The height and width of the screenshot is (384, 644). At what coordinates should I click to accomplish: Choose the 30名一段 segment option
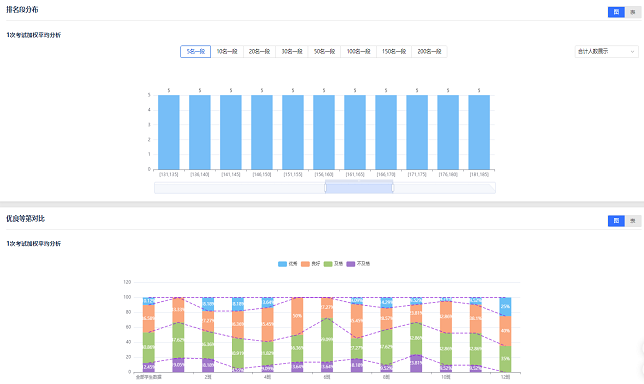point(292,51)
